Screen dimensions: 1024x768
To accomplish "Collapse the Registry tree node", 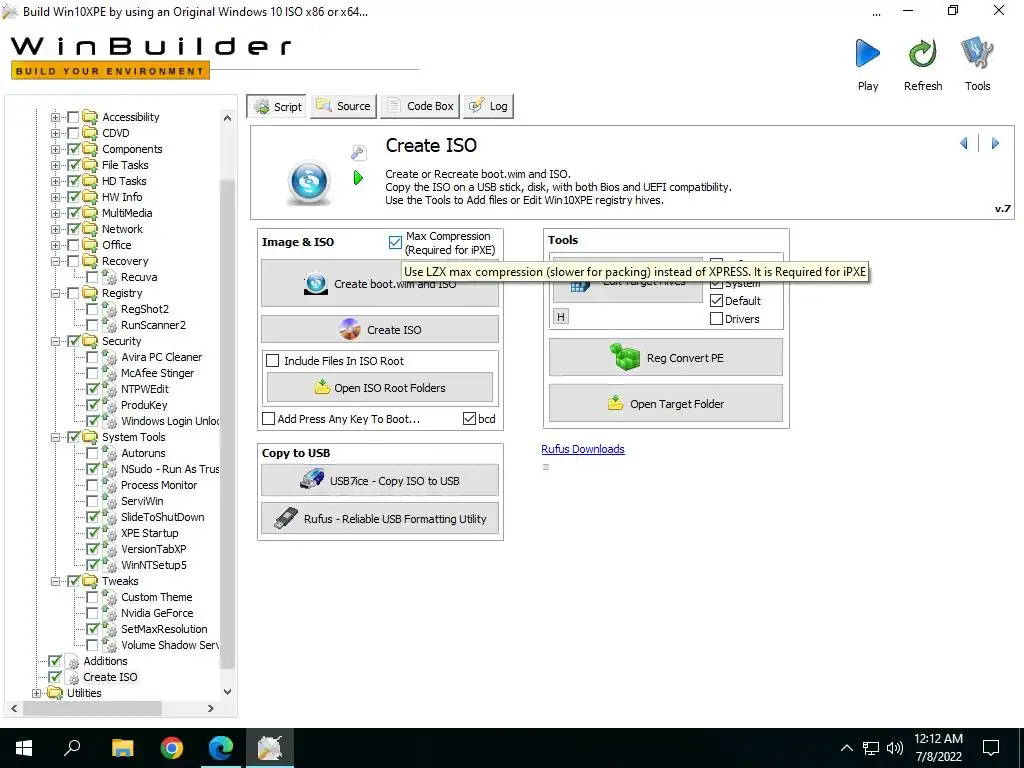I will point(56,293).
